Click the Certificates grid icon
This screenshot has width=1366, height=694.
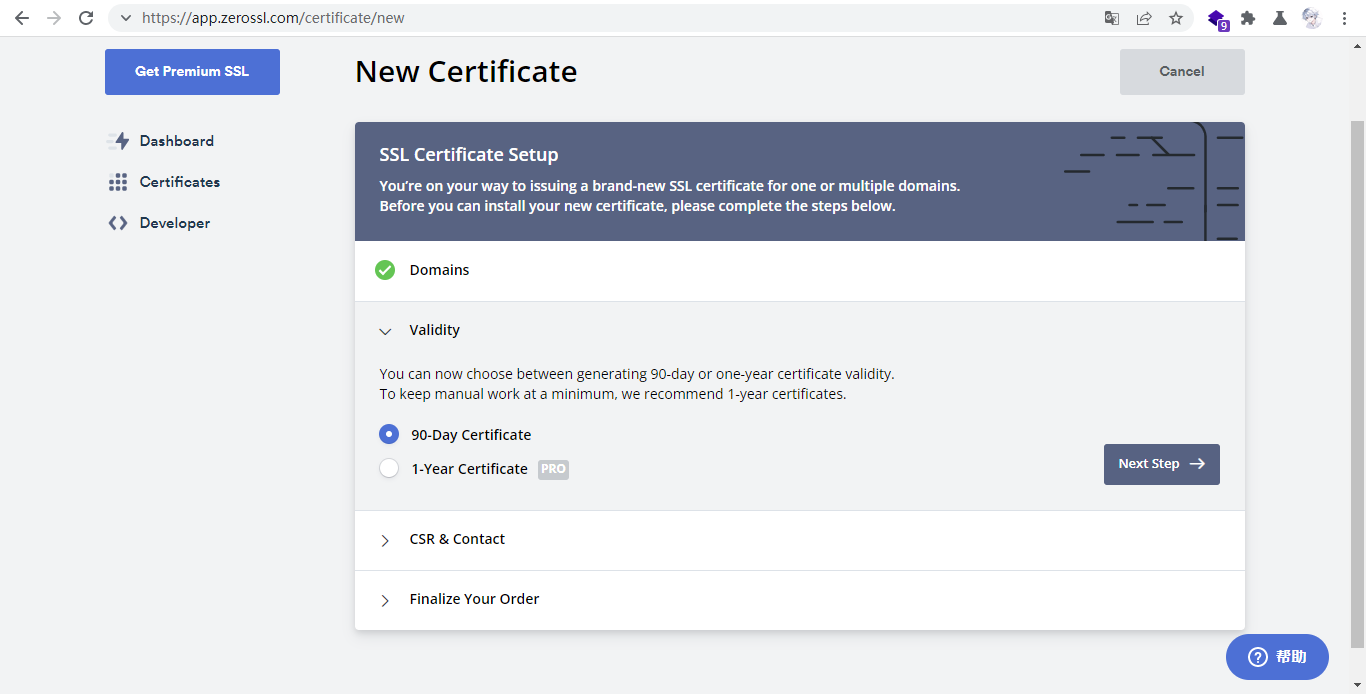(118, 182)
